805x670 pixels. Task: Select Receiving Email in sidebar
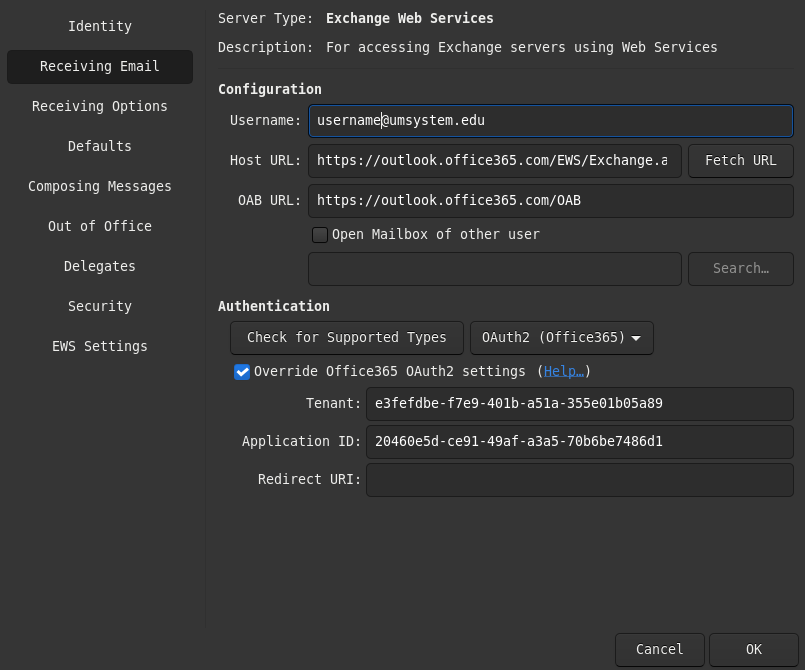click(x=100, y=66)
